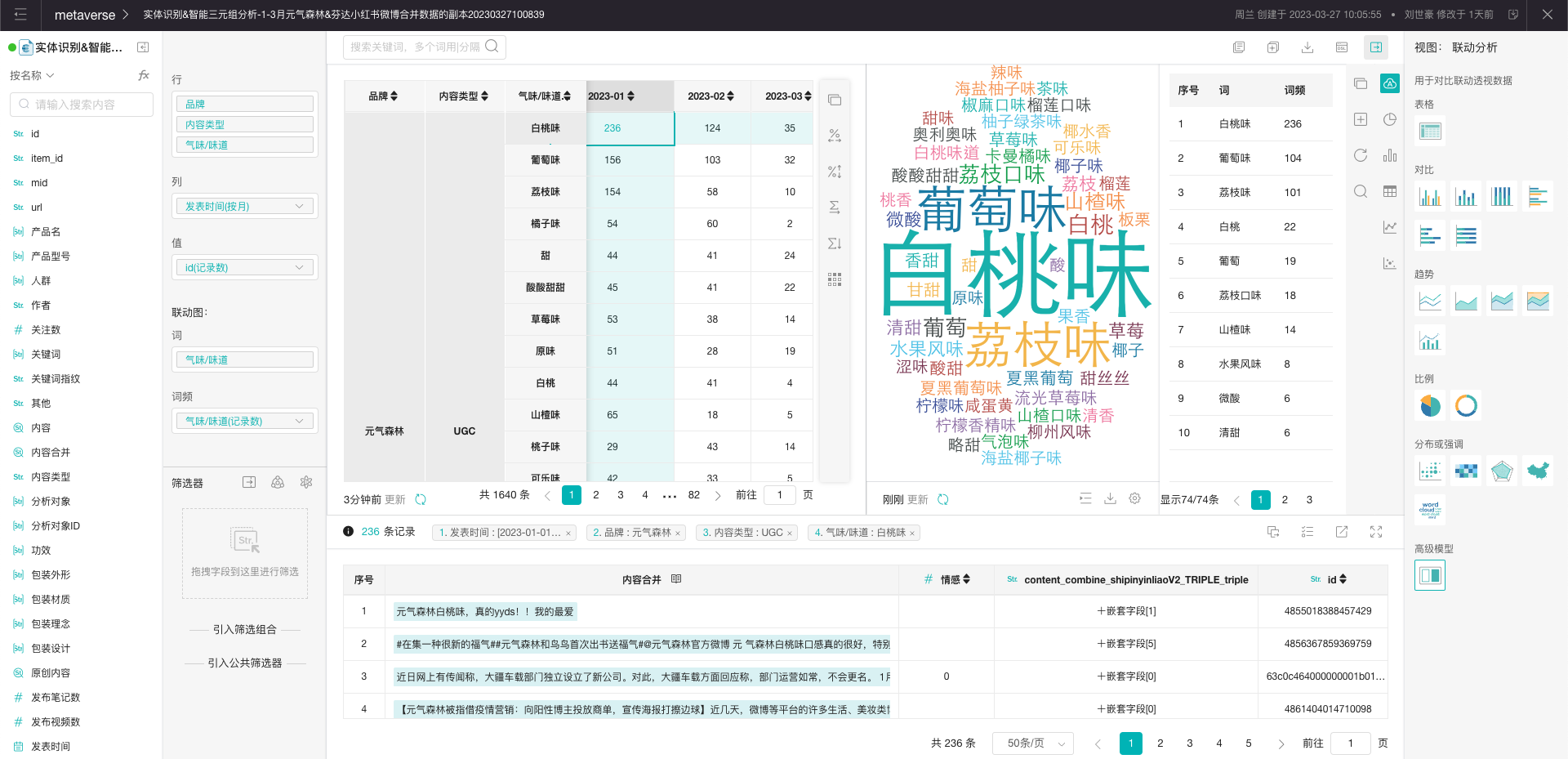Open the hamburger menu in the top bar
Viewport: 1568px width, 759px height.
(x=20, y=15)
